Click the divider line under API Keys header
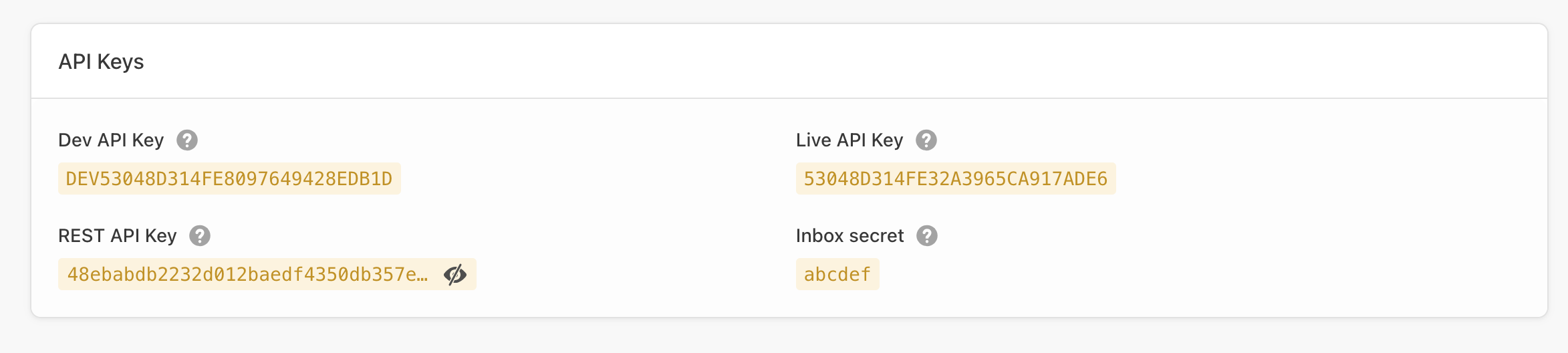This screenshot has width=1568, height=353. tap(789, 98)
